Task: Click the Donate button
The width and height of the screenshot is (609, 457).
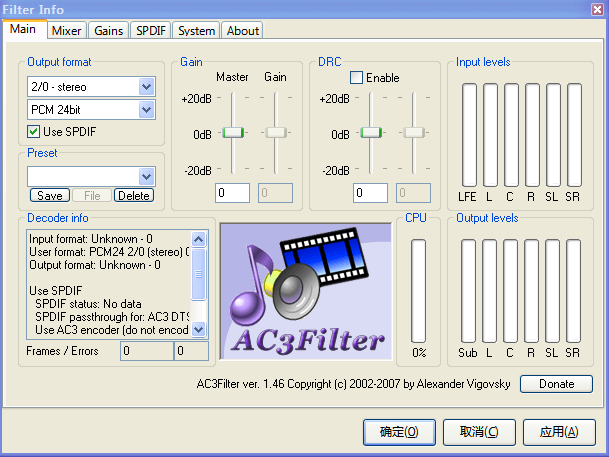Action: coord(556,384)
